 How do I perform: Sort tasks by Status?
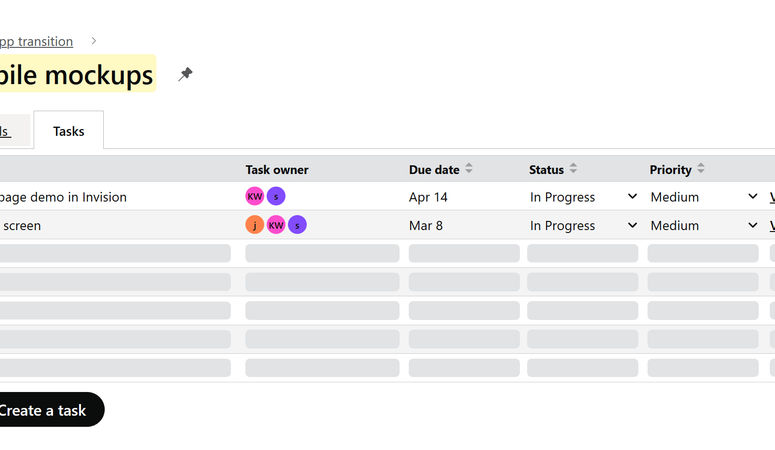pos(573,169)
